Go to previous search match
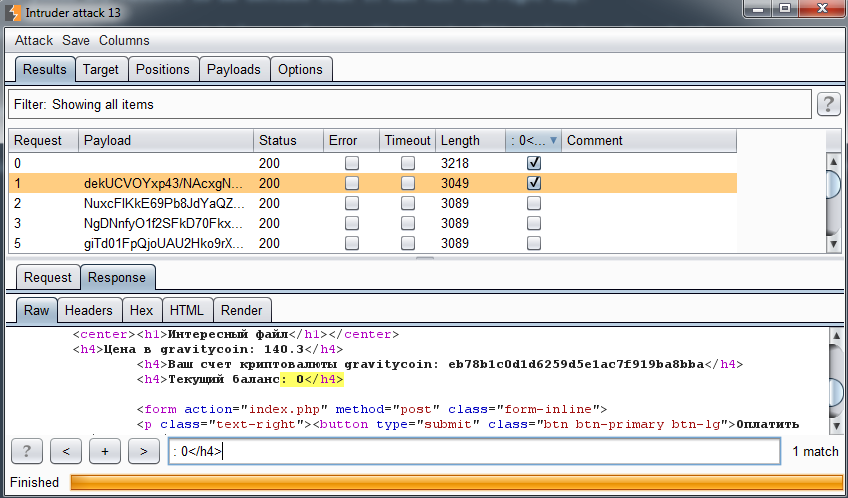Viewport: 848px width, 498px height. tap(66, 451)
